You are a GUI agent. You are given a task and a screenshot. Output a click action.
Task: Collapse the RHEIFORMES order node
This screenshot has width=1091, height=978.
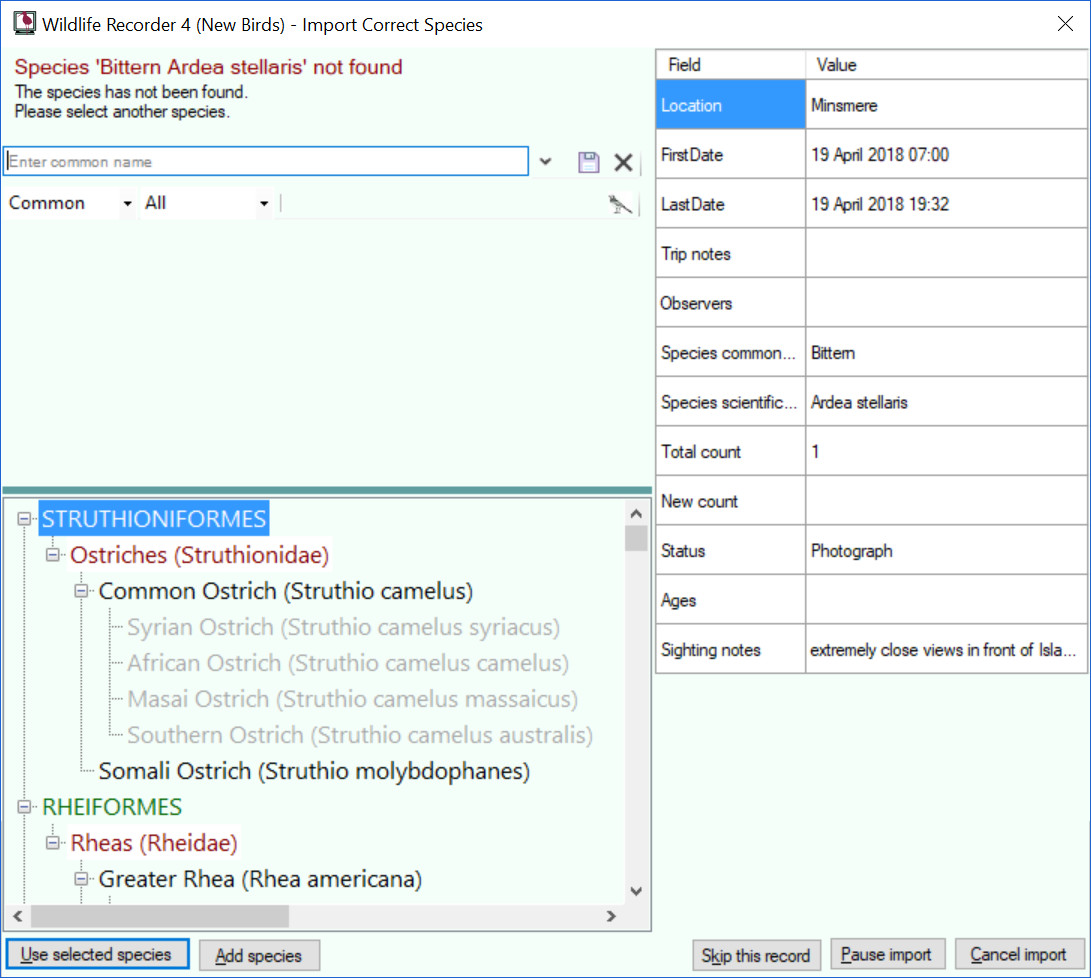click(24, 807)
